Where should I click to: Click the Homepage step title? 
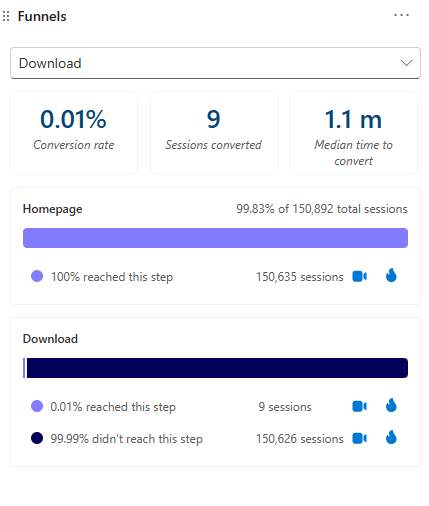pyautogui.click(x=52, y=209)
